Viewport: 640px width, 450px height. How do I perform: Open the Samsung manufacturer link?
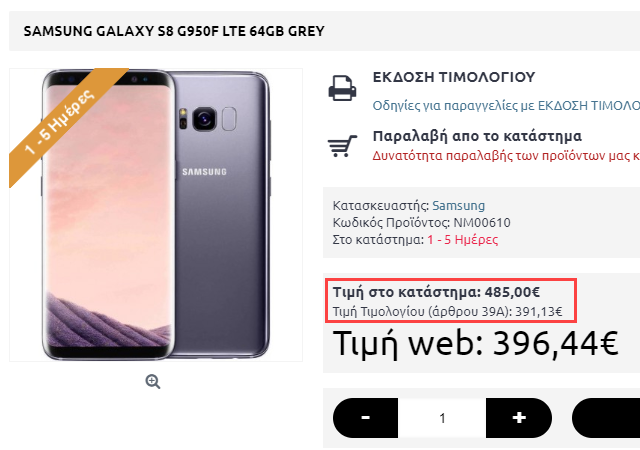tap(458, 205)
